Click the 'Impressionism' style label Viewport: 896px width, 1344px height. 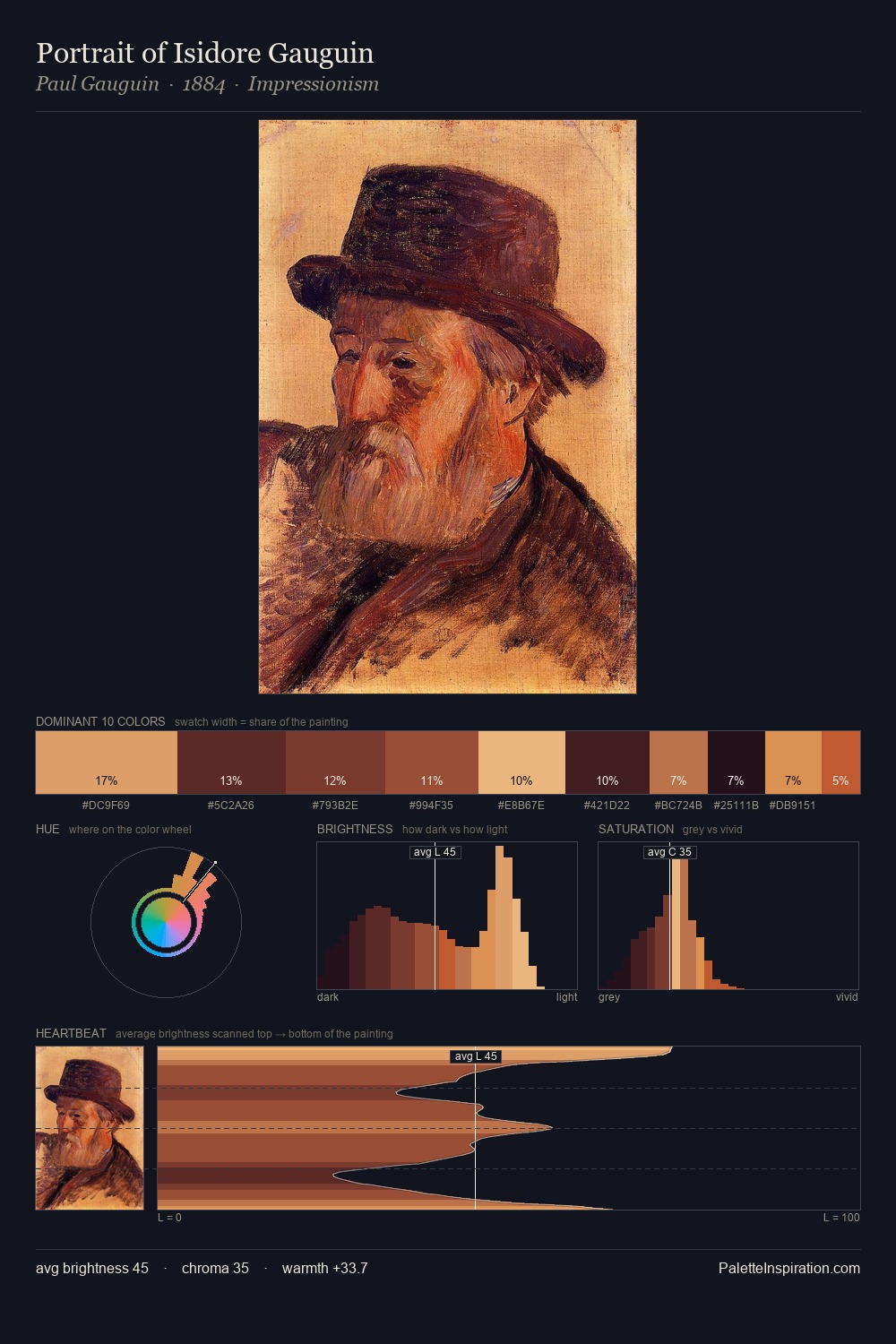point(314,84)
